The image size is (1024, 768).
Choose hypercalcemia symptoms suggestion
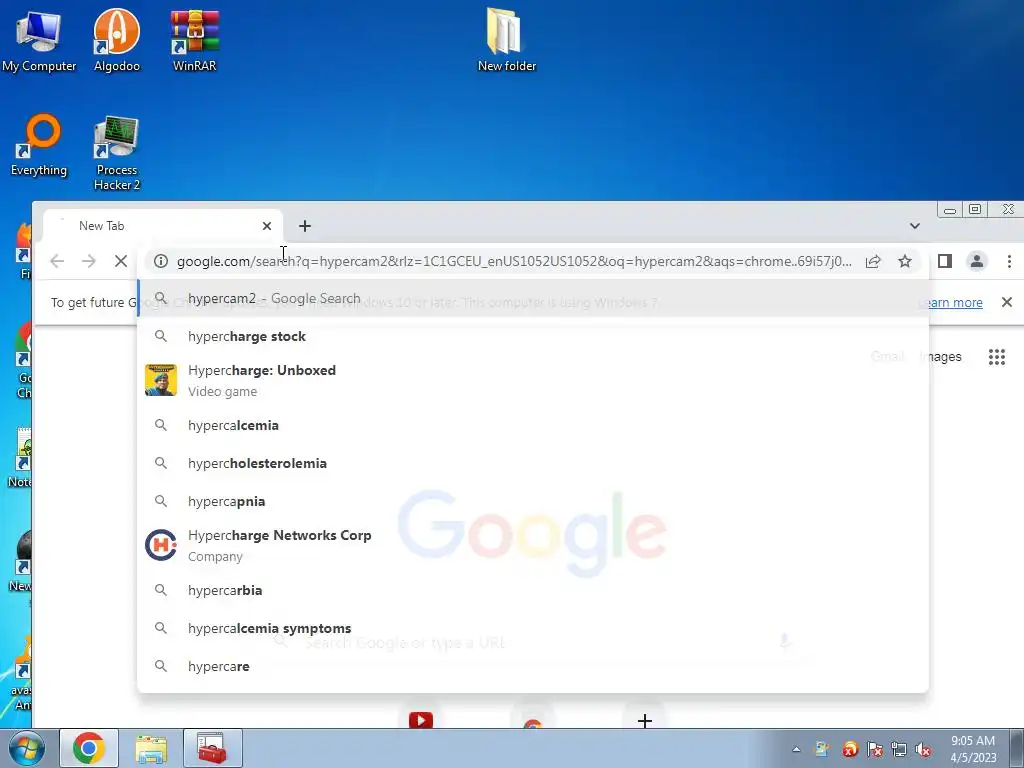(x=533, y=628)
